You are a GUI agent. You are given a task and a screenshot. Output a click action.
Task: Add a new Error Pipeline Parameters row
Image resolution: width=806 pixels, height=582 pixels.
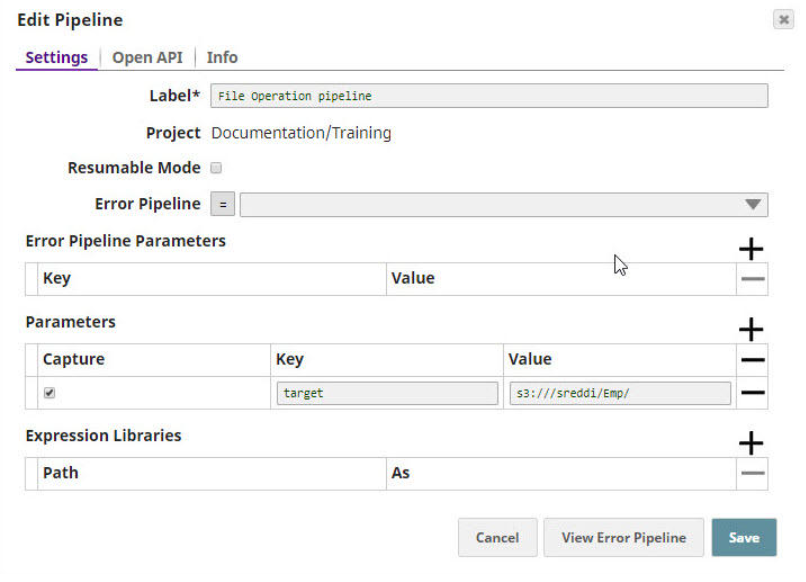(751, 249)
